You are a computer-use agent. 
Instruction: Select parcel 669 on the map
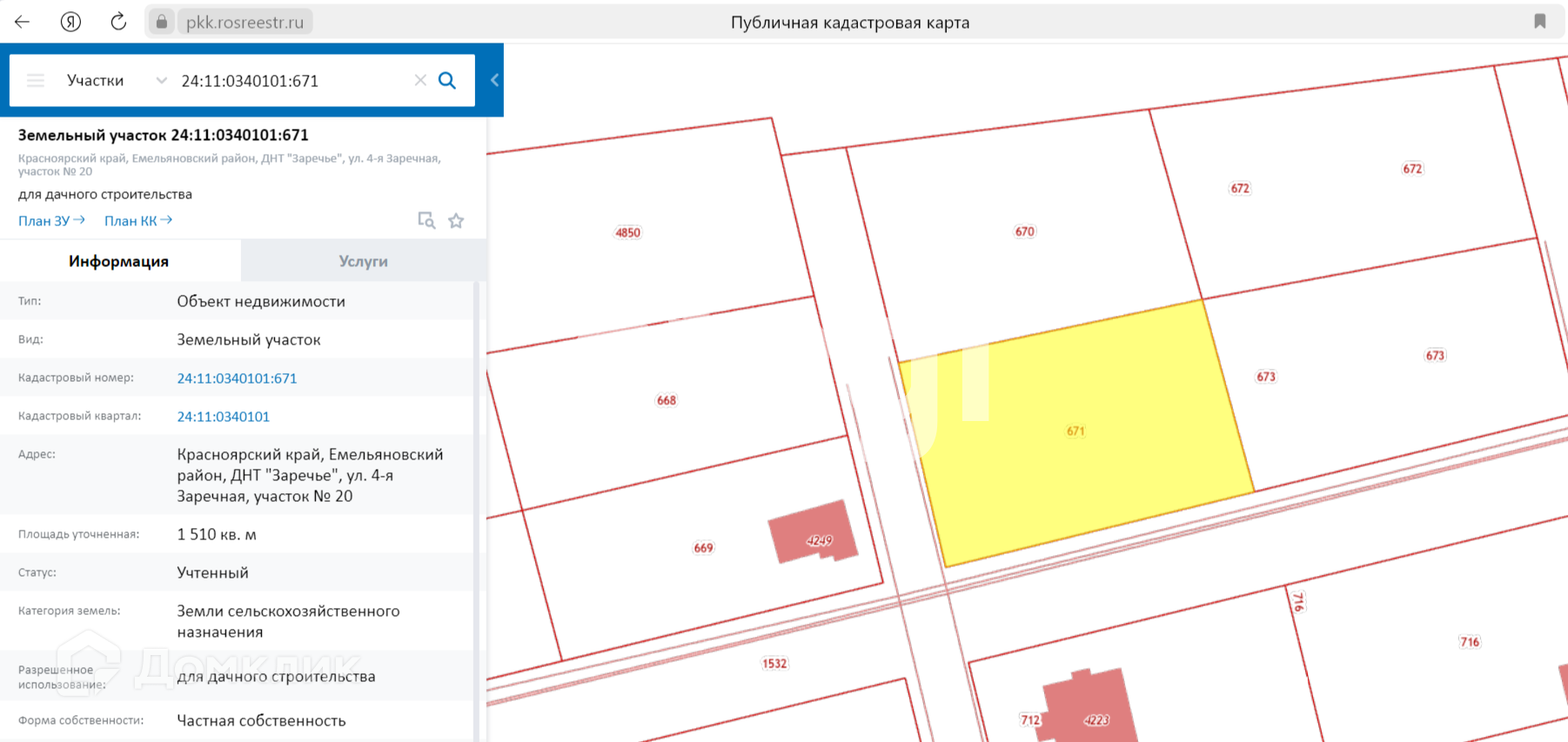pos(703,548)
